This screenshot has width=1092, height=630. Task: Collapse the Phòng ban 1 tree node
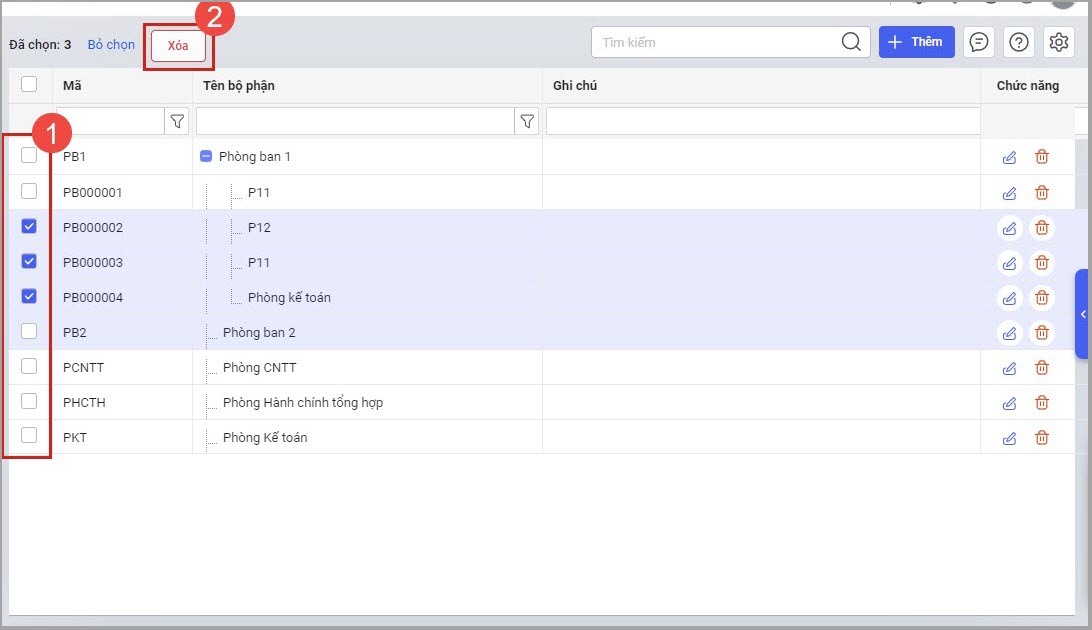(206, 157)
